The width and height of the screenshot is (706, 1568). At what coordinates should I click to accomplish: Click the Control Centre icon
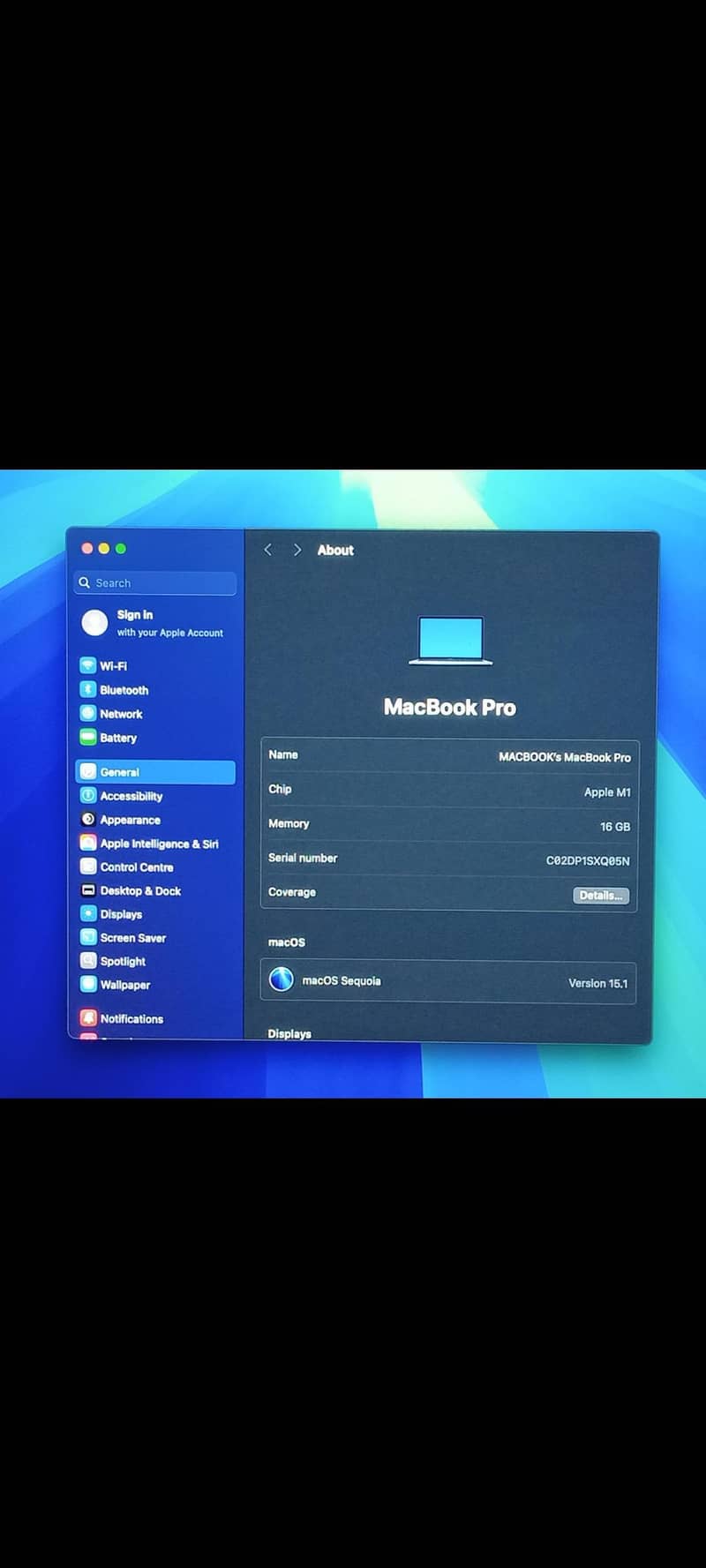click(87, 867)
